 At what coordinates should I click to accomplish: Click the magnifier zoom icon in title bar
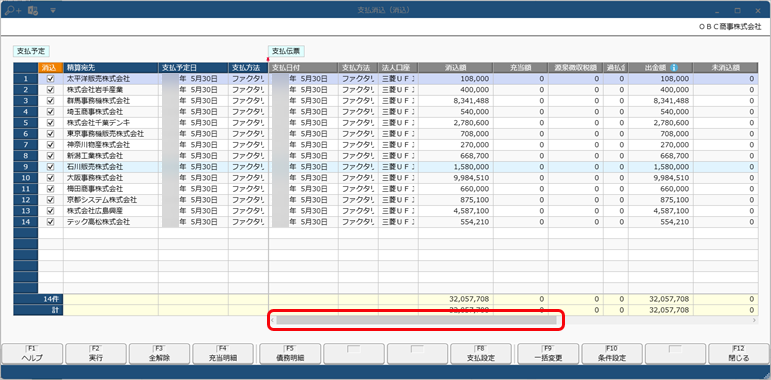point(13,10)
